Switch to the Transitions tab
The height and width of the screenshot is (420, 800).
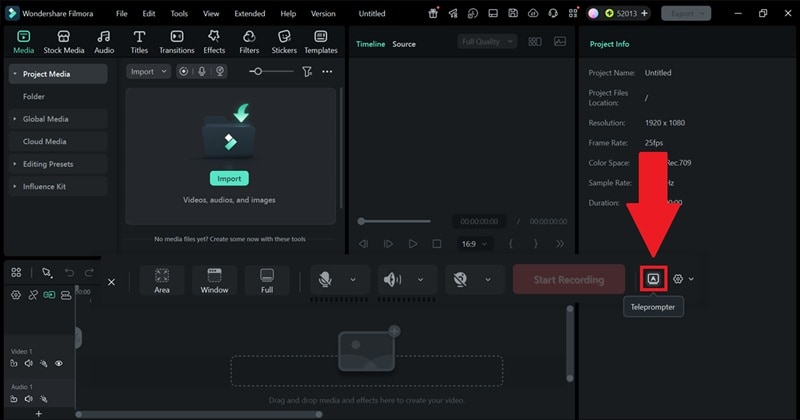177,42
